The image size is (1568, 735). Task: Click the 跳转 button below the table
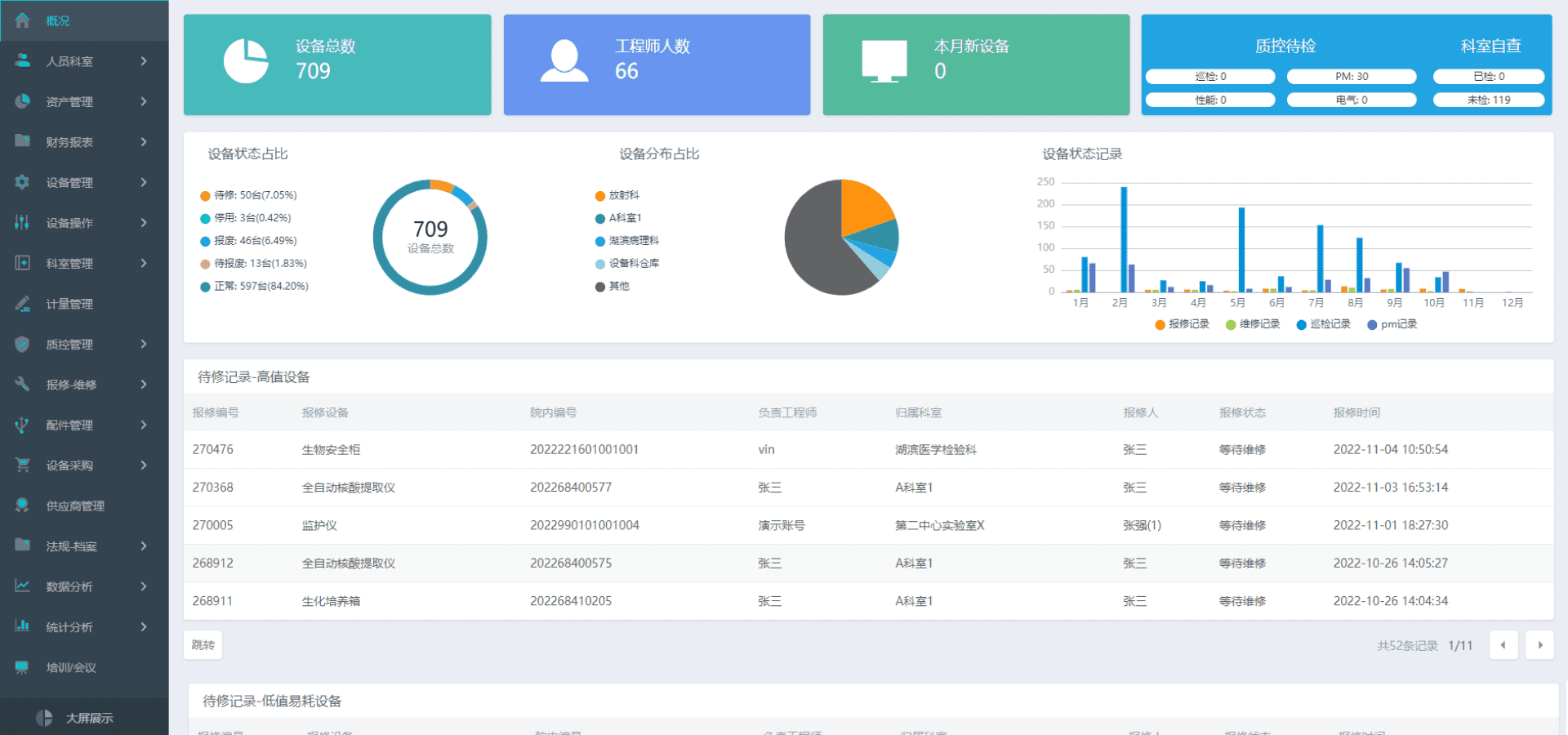[203, 645]
